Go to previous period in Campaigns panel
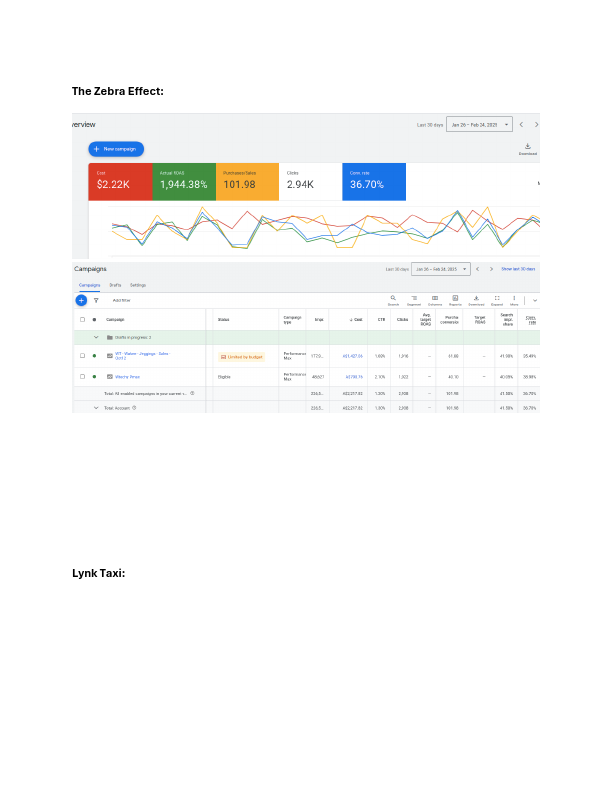Image resolution: width=612 pixels, height=792 pixels. click(478, 269)
